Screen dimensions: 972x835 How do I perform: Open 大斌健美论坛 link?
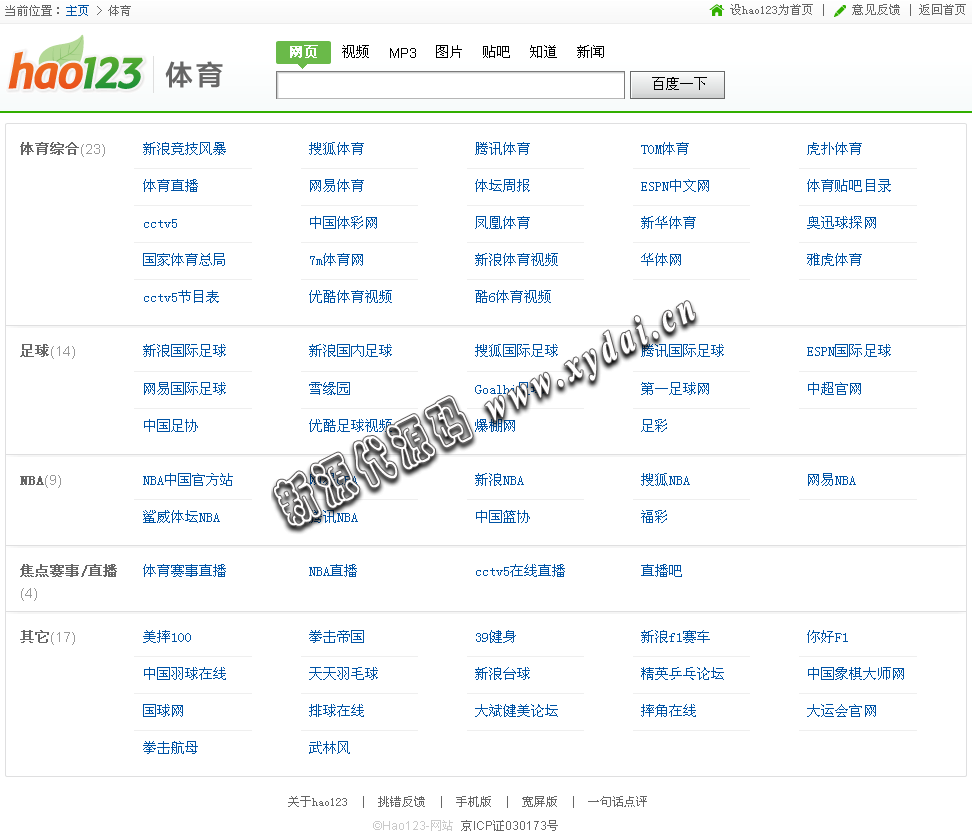[516, 711]
